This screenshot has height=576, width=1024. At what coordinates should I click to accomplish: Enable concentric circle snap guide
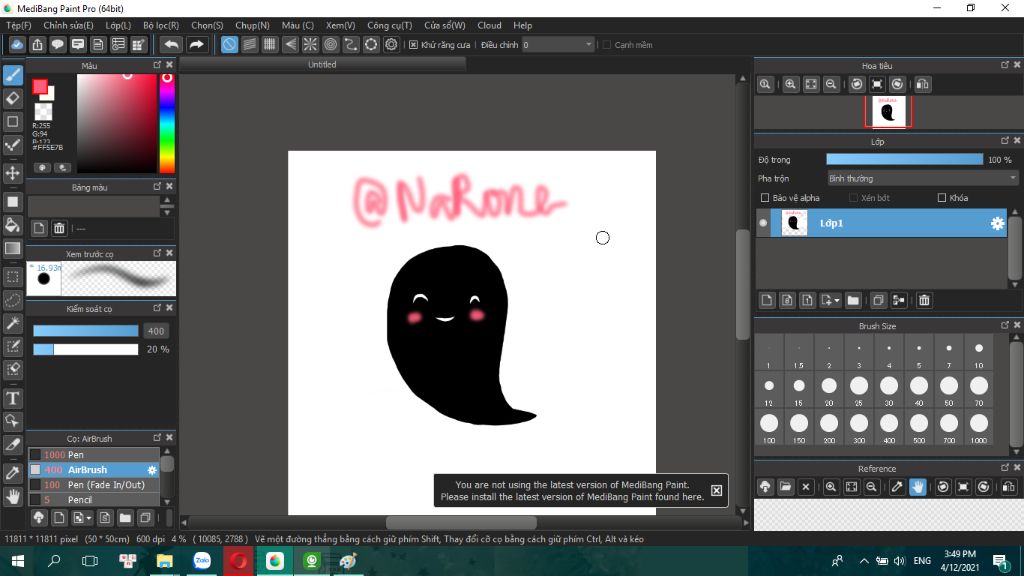330,44
